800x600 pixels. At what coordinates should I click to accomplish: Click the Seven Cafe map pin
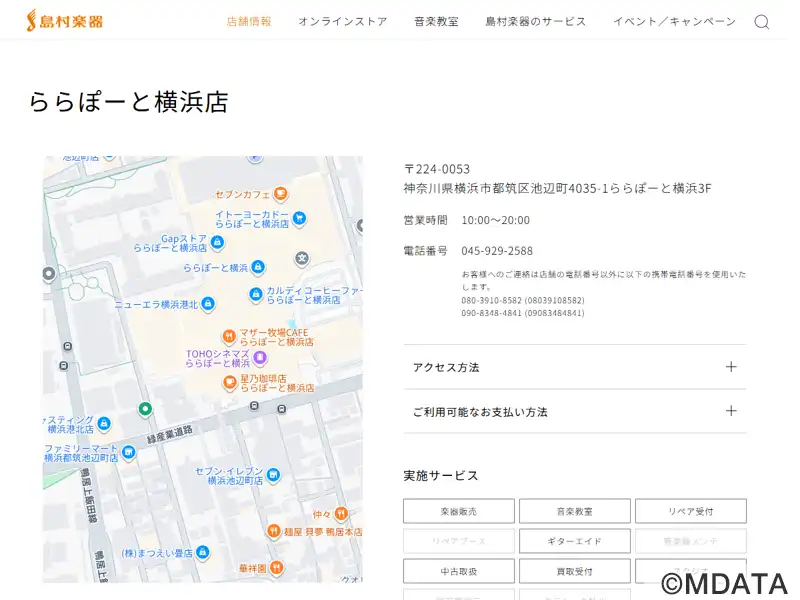tap(282, 194)
